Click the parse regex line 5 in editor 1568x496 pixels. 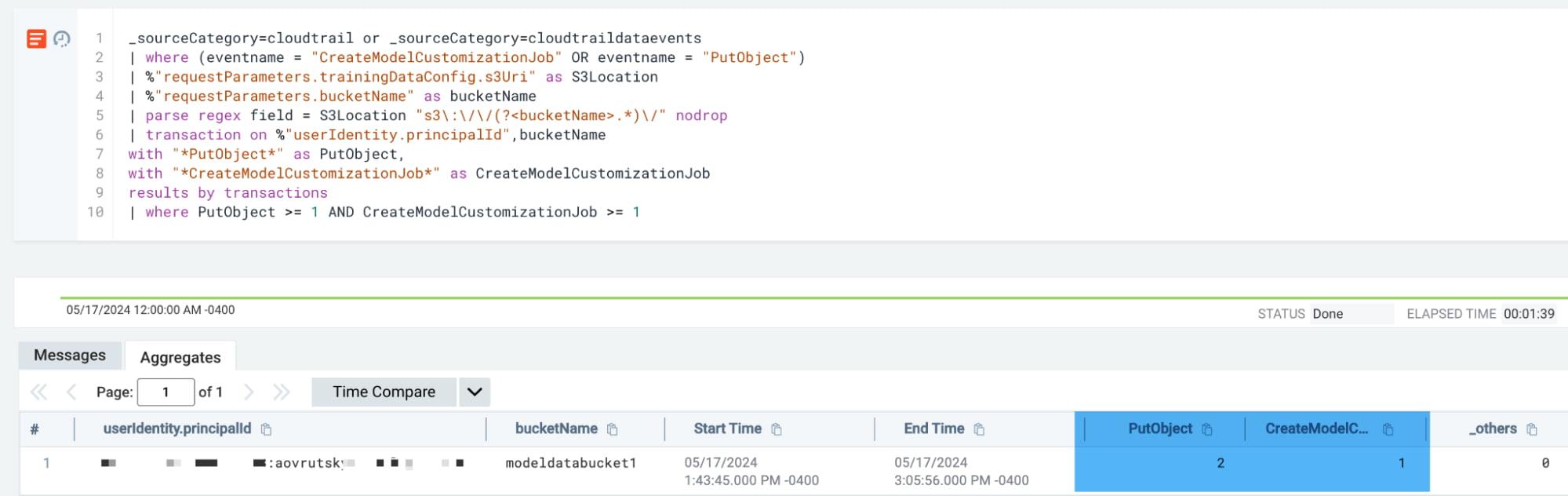(428, 115)
